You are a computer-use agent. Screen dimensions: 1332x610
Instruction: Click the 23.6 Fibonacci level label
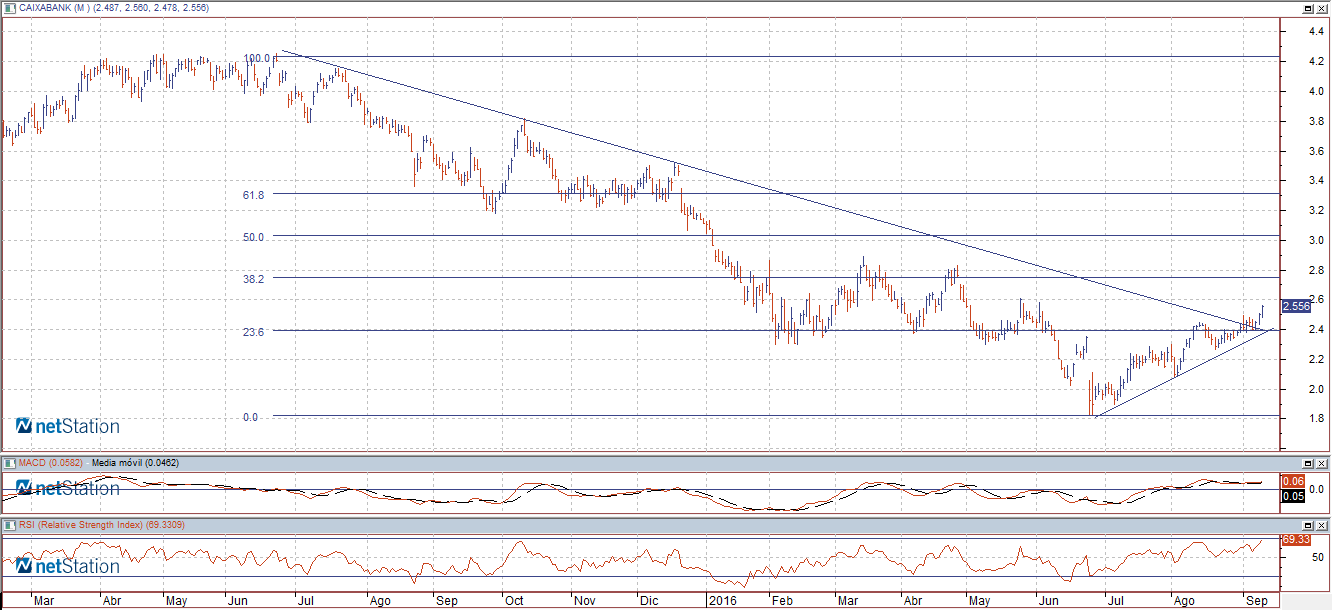point(253,332)
